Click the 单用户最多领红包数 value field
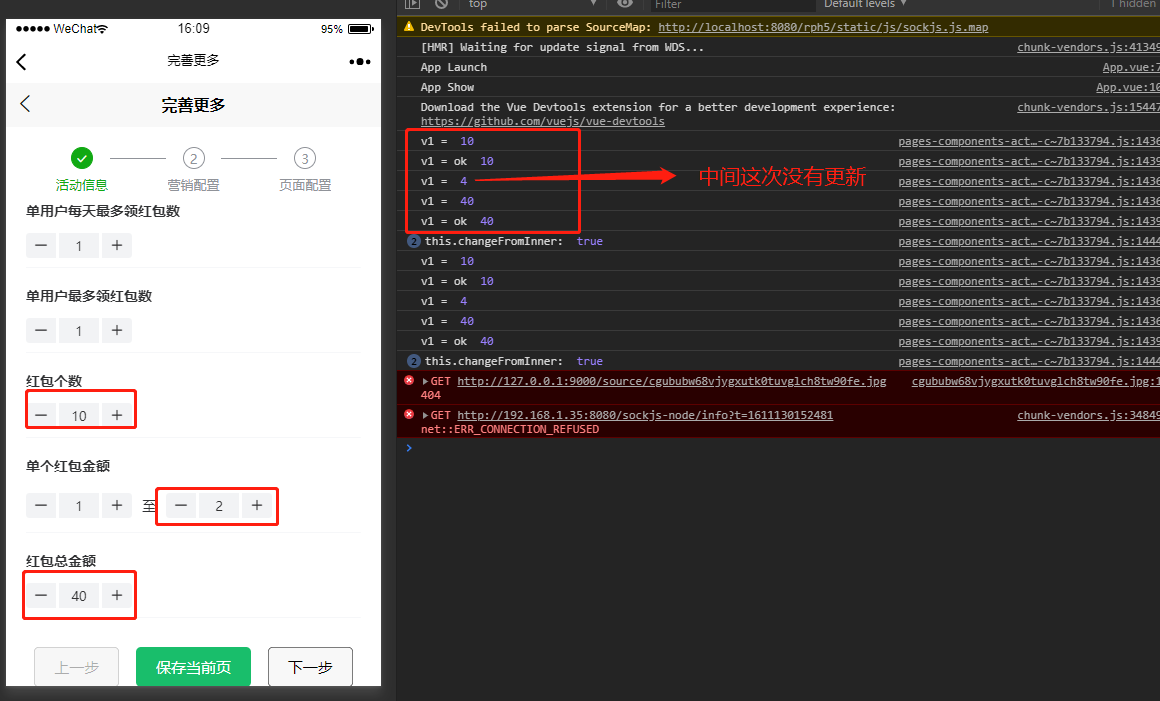Screen dimensions: 1160x701 79,331
